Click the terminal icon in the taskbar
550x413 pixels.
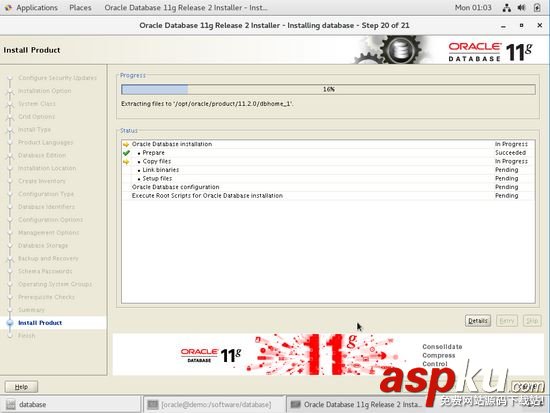(x=153, y=405)
